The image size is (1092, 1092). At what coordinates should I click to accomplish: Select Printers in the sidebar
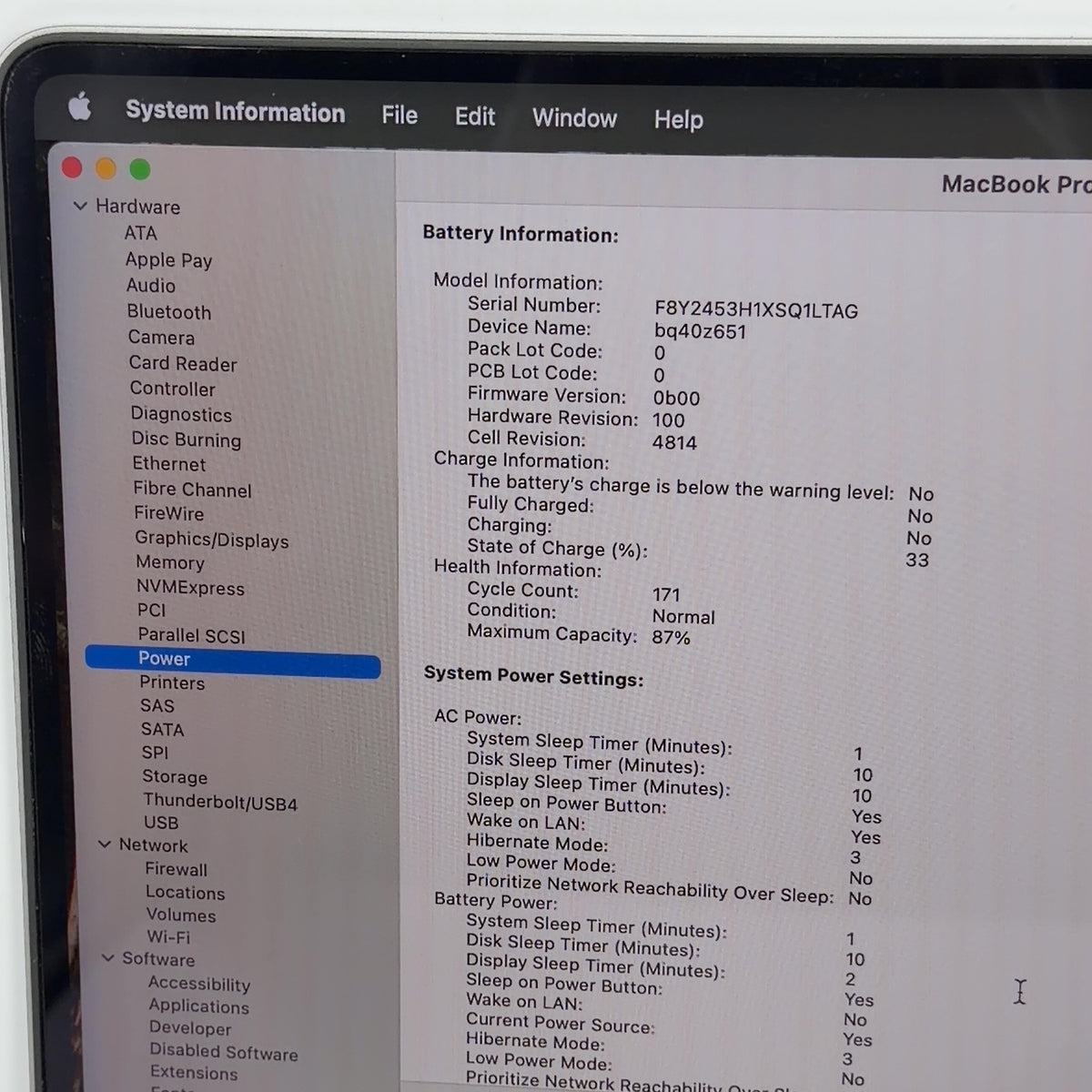(x=171, y=682)
